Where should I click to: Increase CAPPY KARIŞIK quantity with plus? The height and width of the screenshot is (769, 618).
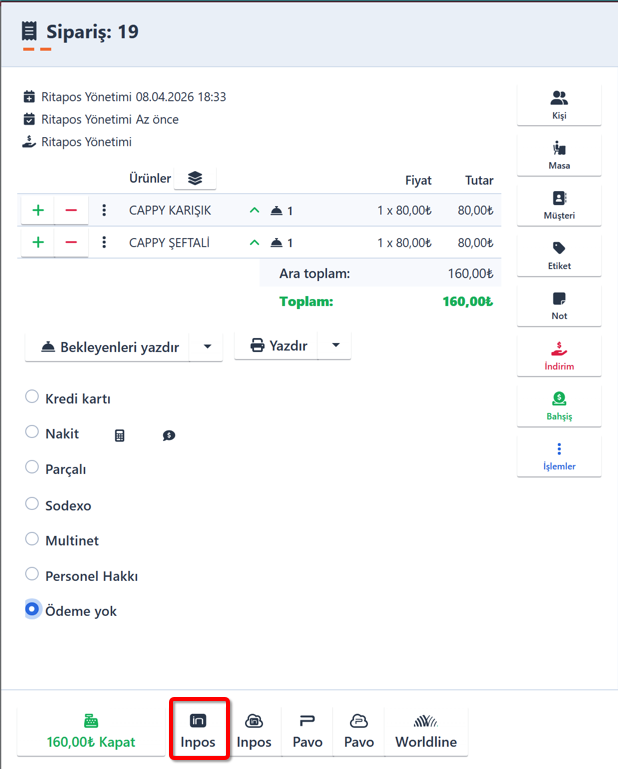pos(38,211)
